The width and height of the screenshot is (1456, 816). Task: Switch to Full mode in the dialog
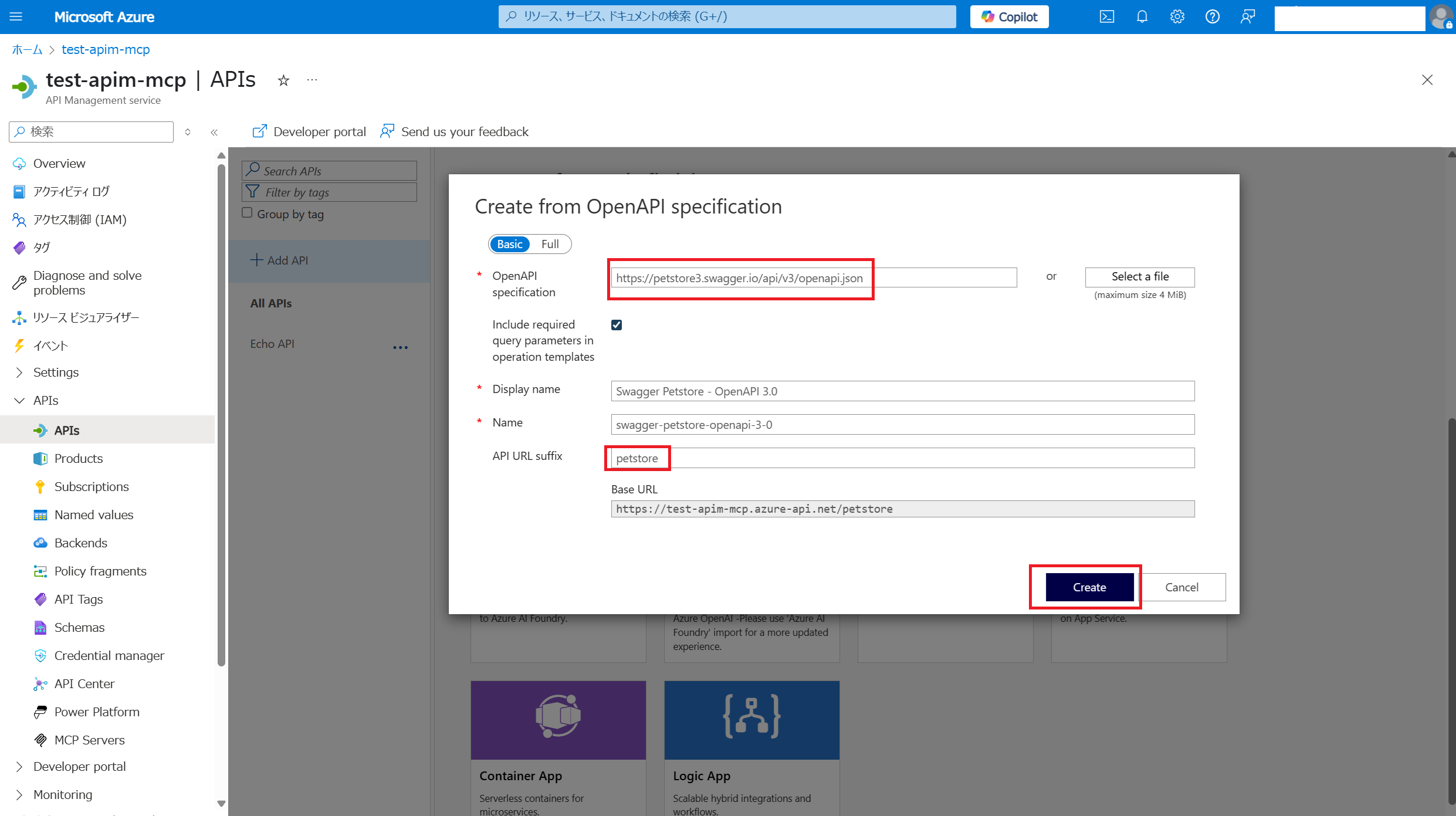click(x=550, y=244)
